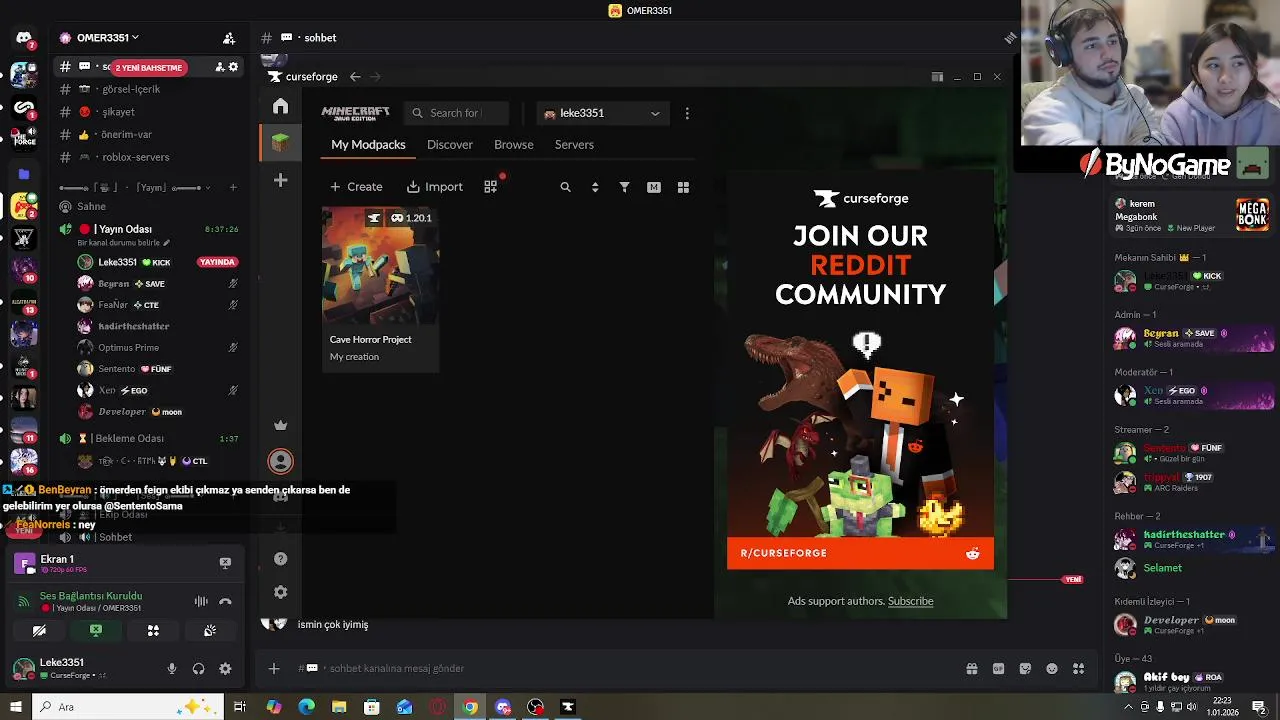Open Discord direct messages home icon
This screenshot has height=720, width=1280.
click(x=24, y=38)
